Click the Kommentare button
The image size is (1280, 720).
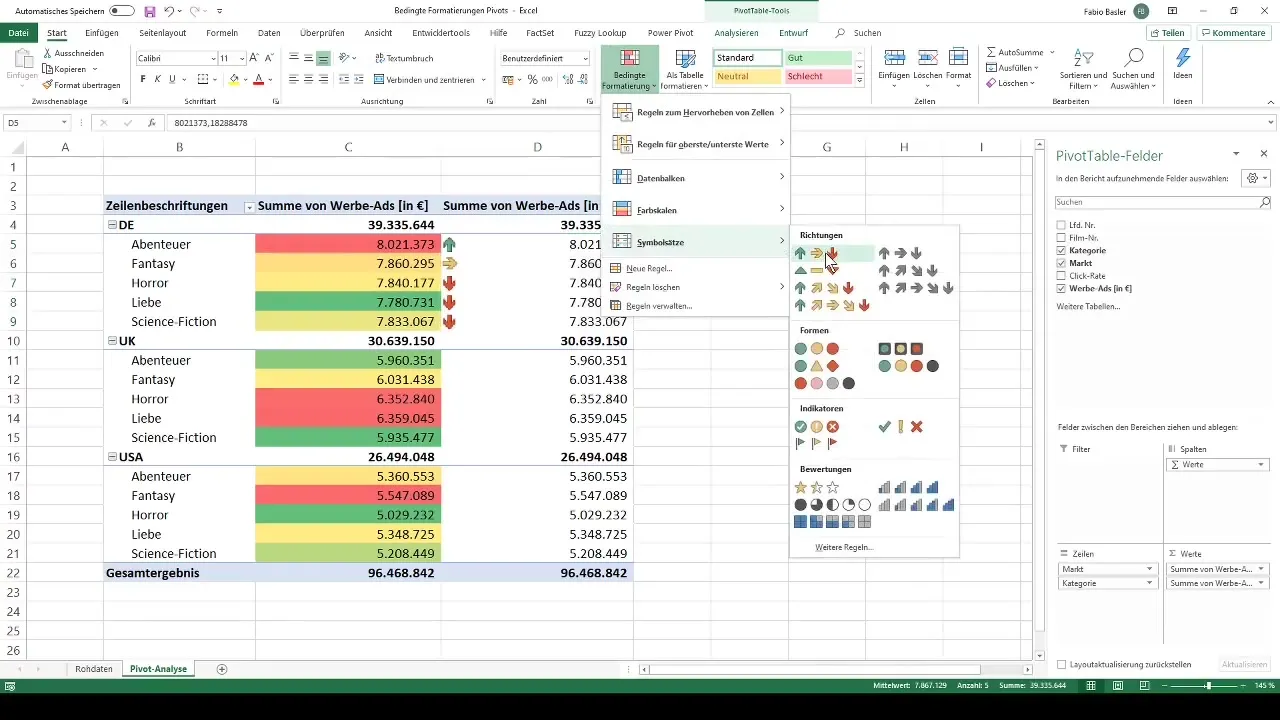click(x=1232, y=33)
